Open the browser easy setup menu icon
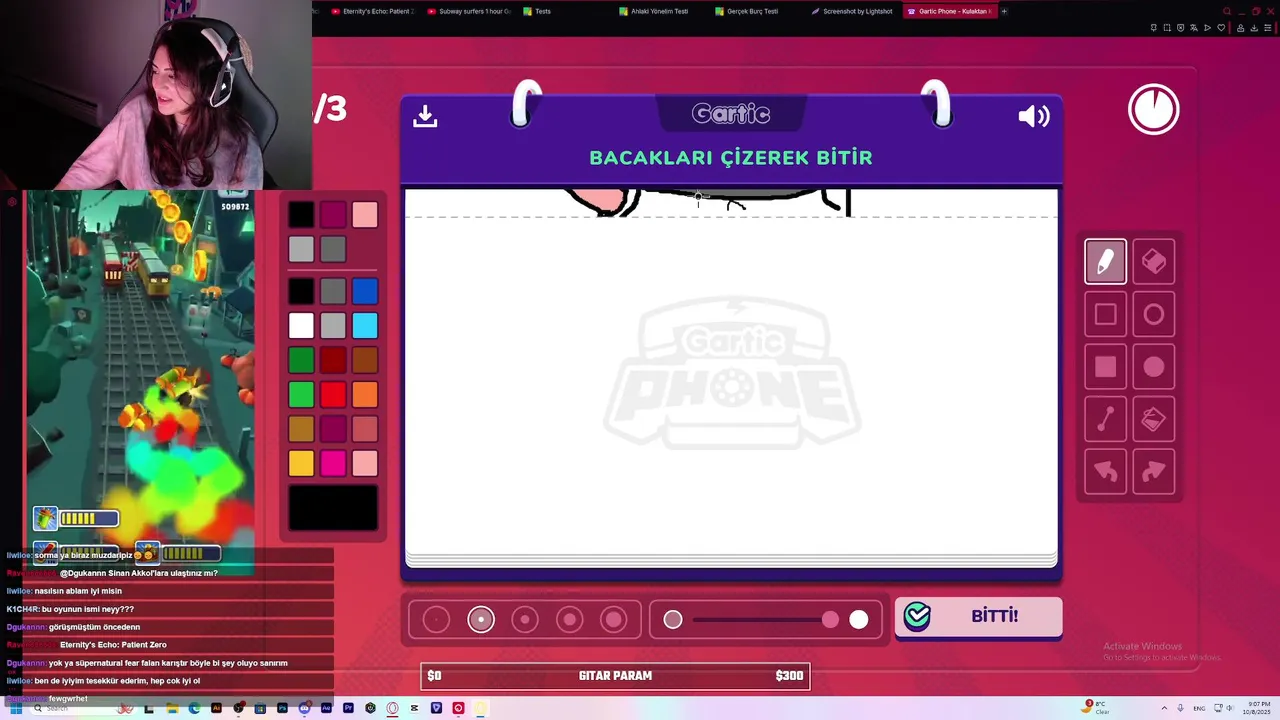 [x=1268, y=28]
